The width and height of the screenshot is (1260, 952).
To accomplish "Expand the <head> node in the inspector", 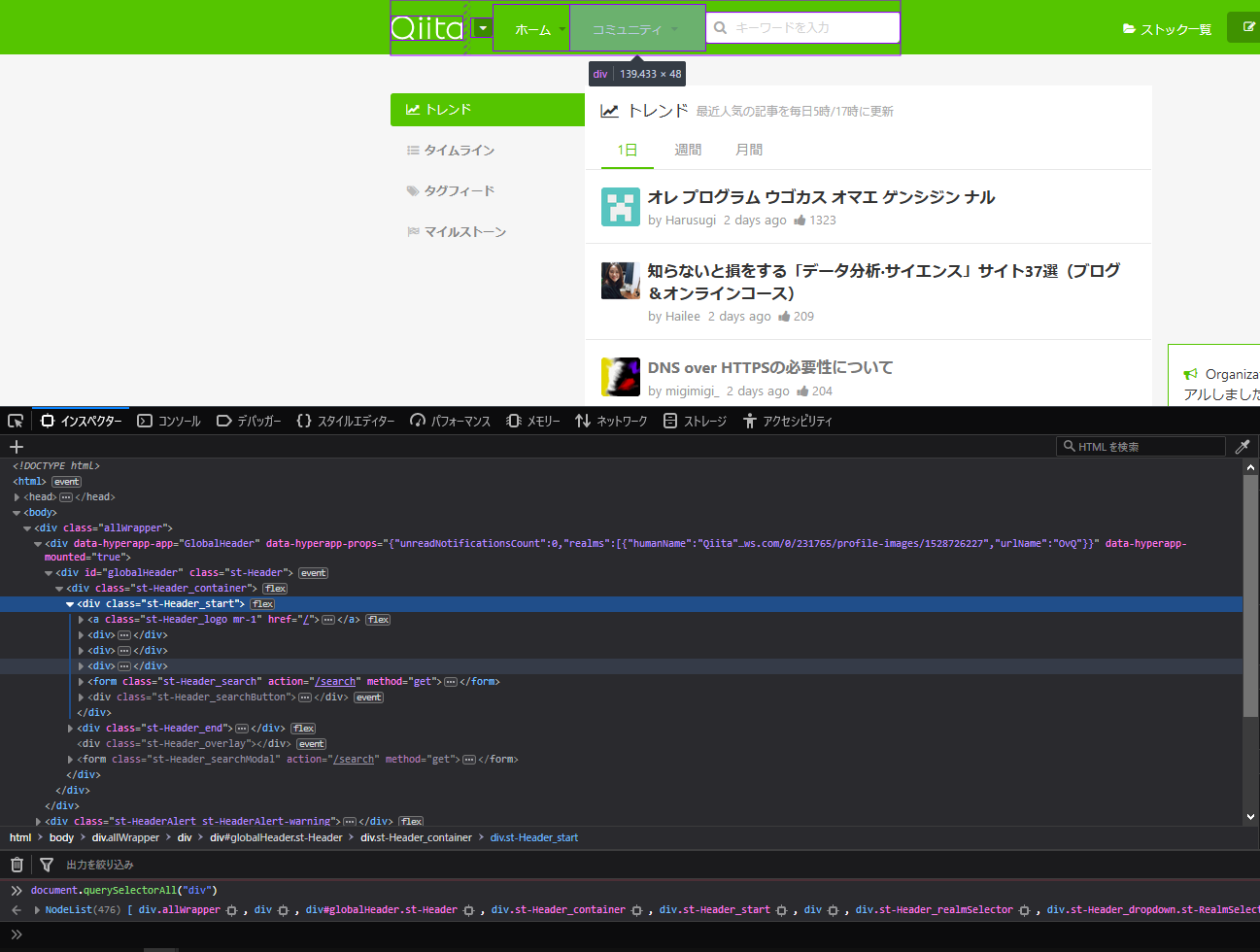I will click(17, 496).
